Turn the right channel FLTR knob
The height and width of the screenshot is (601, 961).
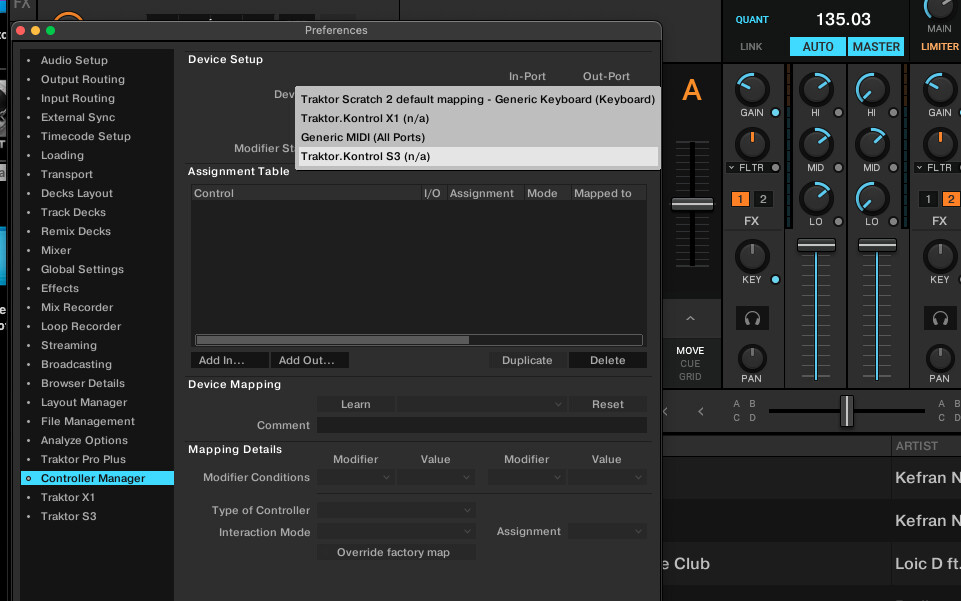pos(940,145)
